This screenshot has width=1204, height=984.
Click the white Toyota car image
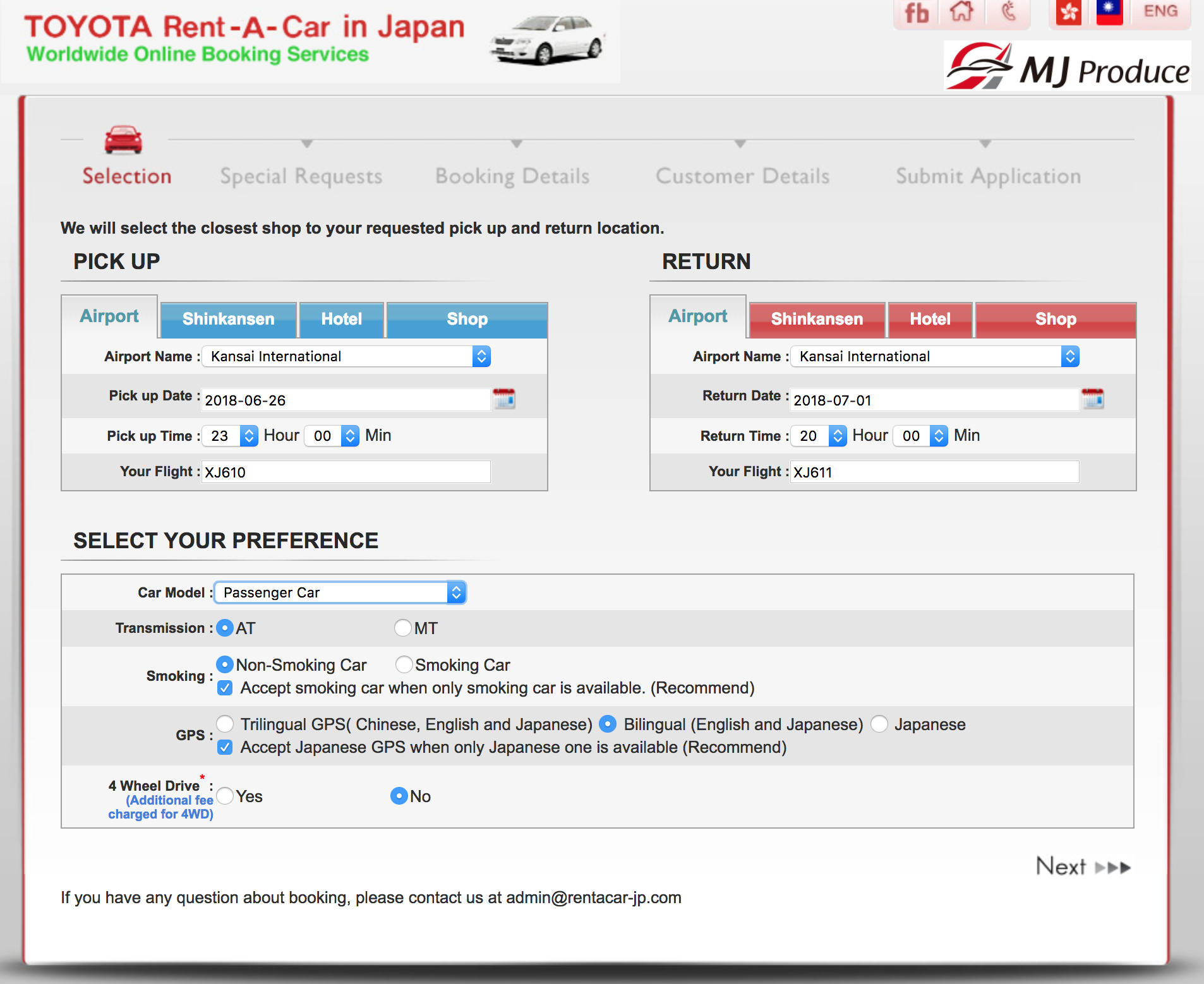(547, 41)
